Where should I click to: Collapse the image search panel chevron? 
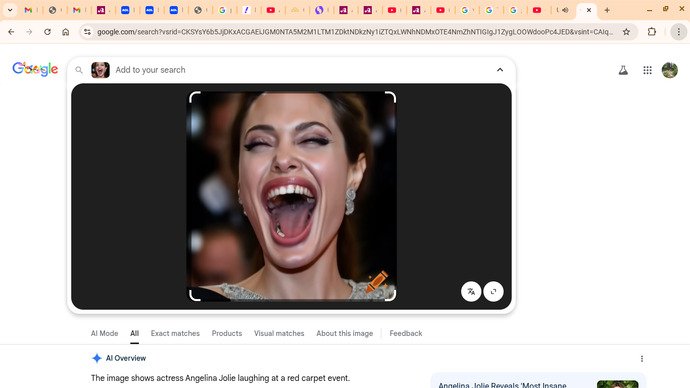click(x=500, y=70)
